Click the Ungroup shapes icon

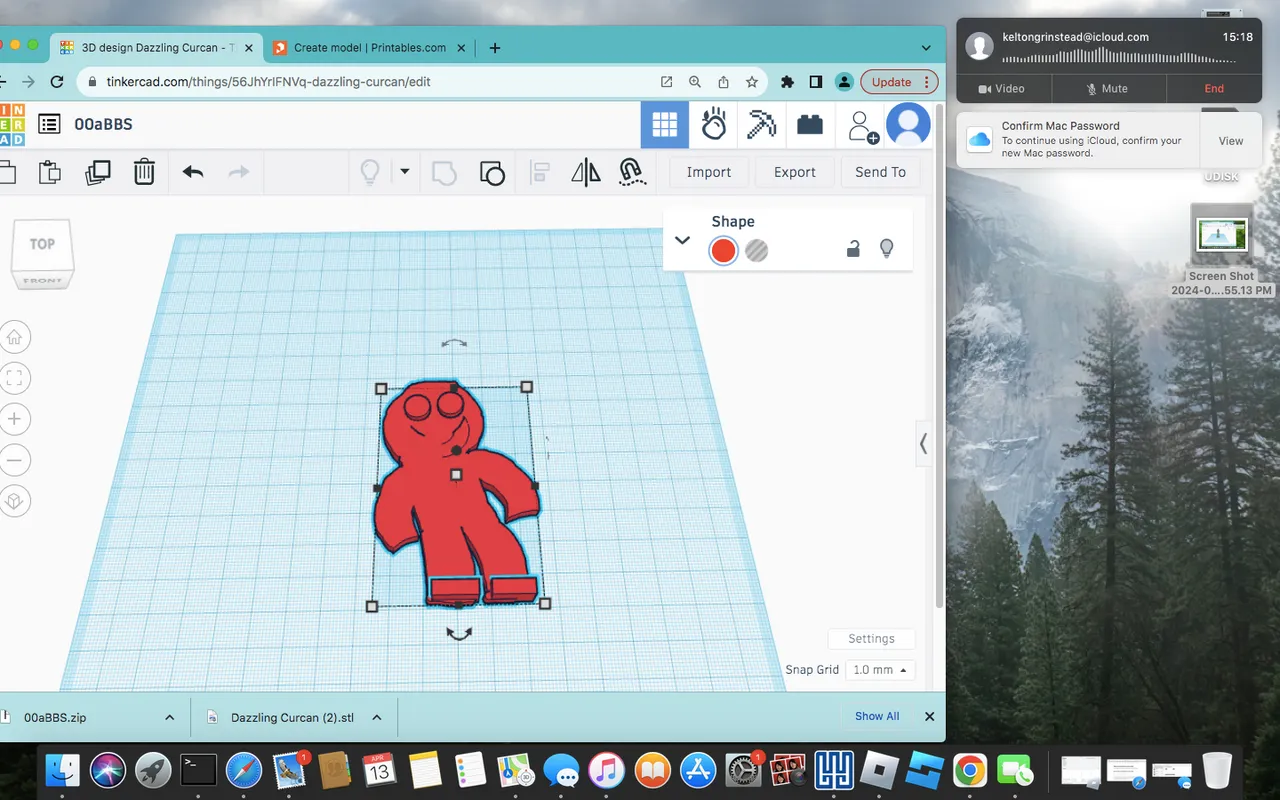pos(492,172)
